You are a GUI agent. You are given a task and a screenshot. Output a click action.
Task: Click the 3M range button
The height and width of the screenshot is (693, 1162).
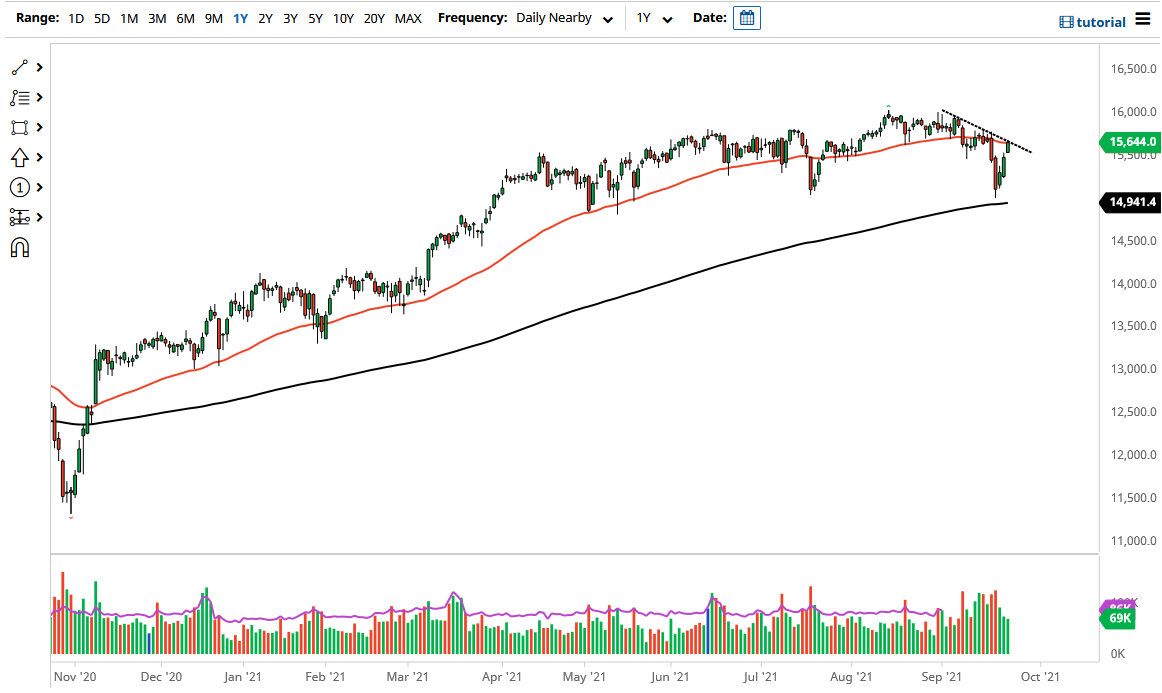coord(156,18)
